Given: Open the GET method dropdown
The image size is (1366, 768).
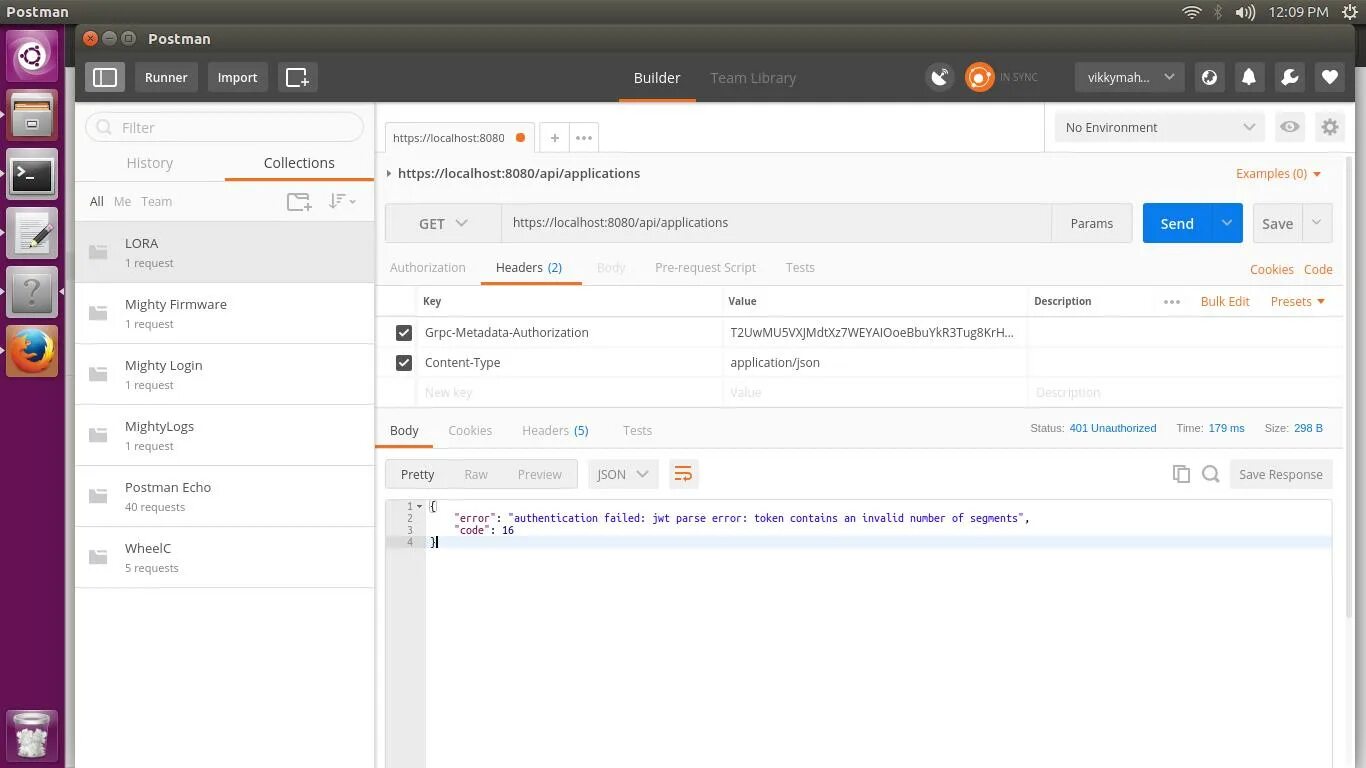Looking at the screenshot, I should [443, 223].
